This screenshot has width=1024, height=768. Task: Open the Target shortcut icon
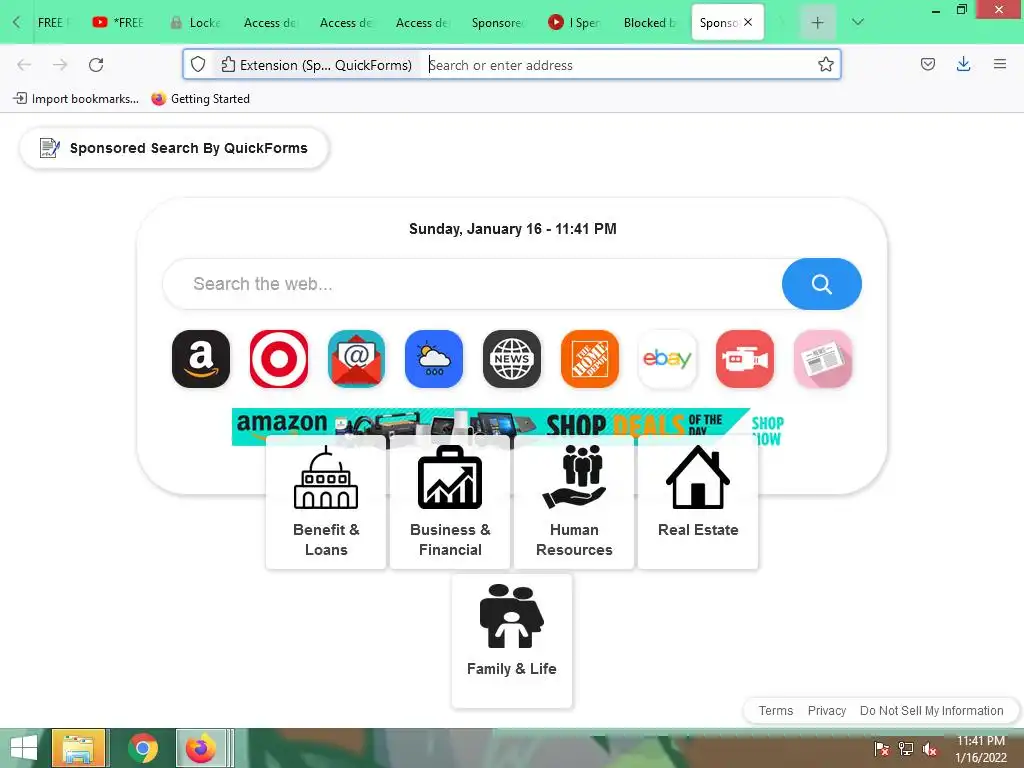279,359
